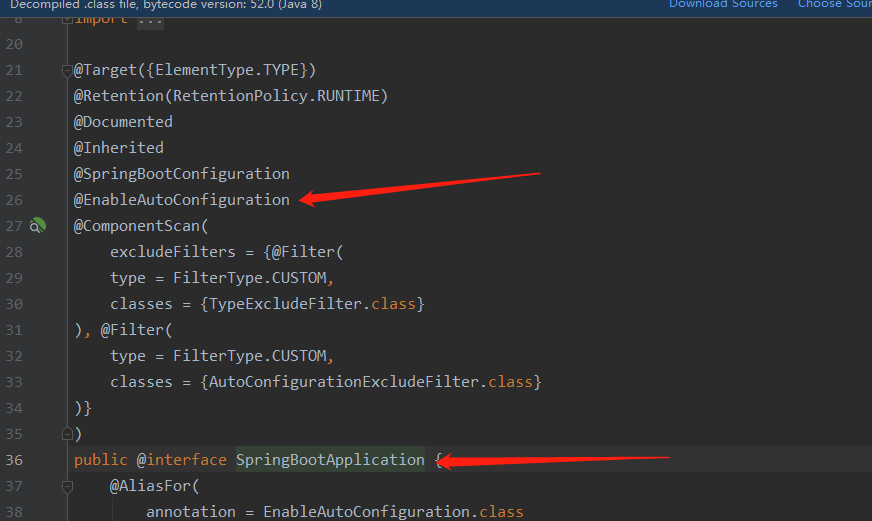Collapse the @AliasFor block at line 37
The width and height of the screenshot is (872, 521).
[x=67, y=487]
